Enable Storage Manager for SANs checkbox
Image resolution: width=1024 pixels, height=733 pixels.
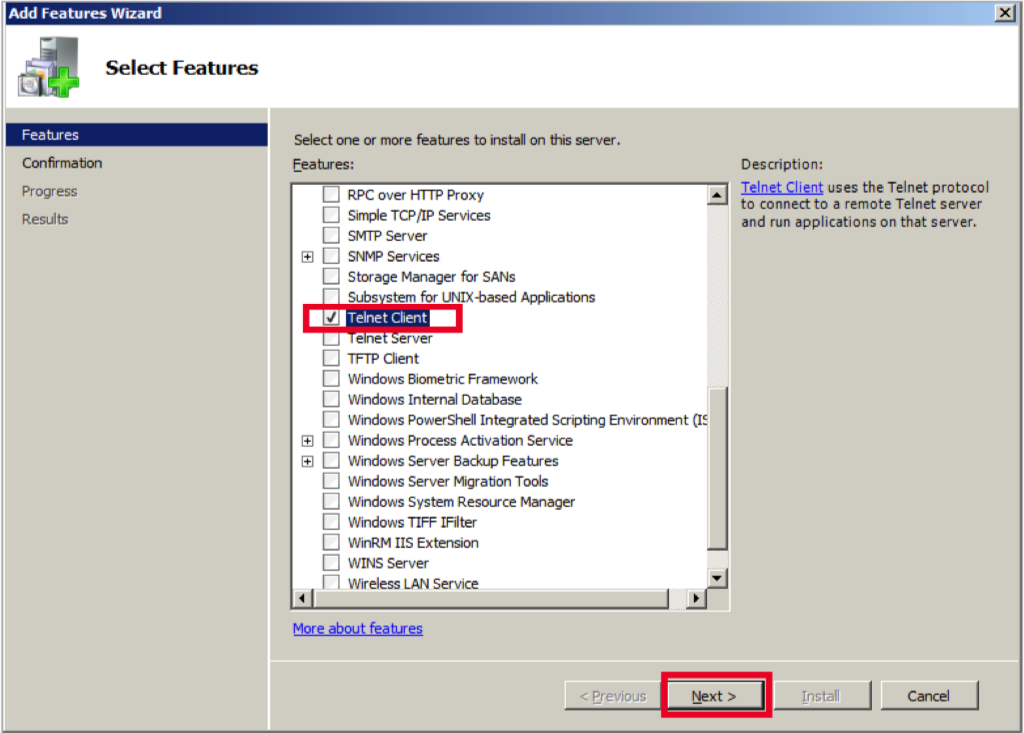coord(331,276)
